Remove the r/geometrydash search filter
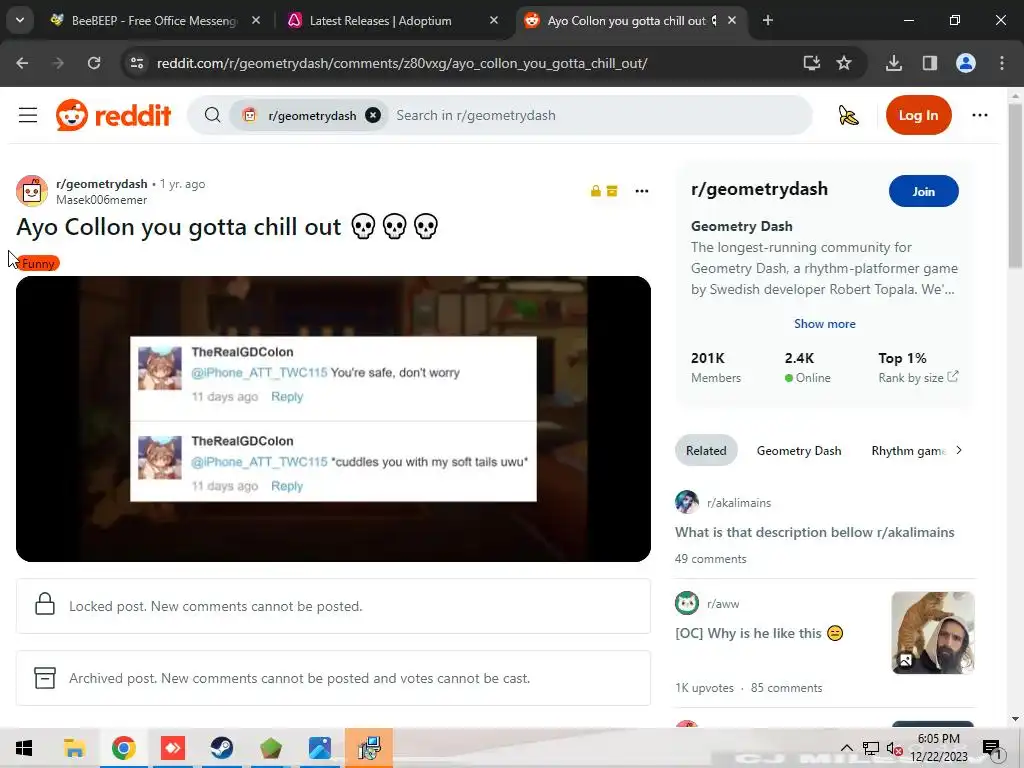The height and width of the screenshot is (768, 1024). (373, 116)
